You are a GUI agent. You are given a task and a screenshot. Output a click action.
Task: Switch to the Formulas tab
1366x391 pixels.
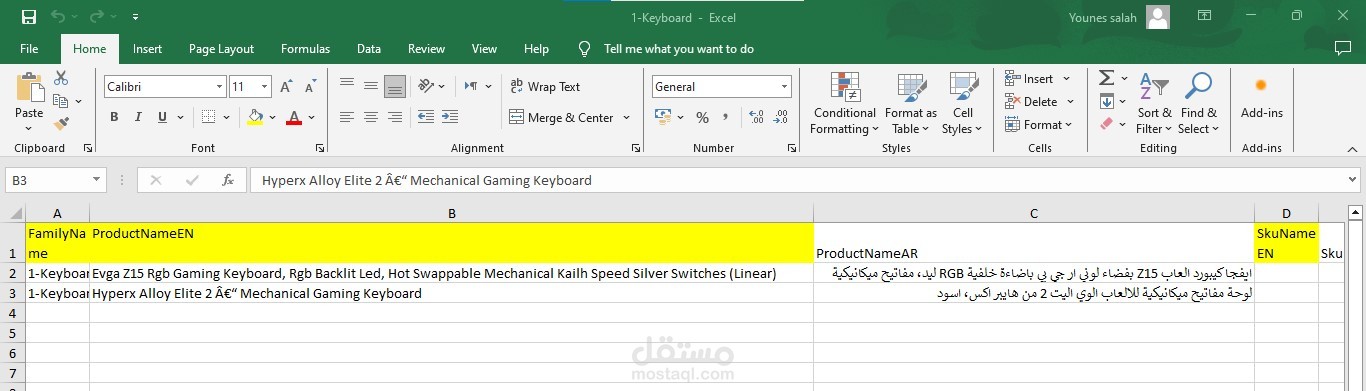tap(305, 48)
